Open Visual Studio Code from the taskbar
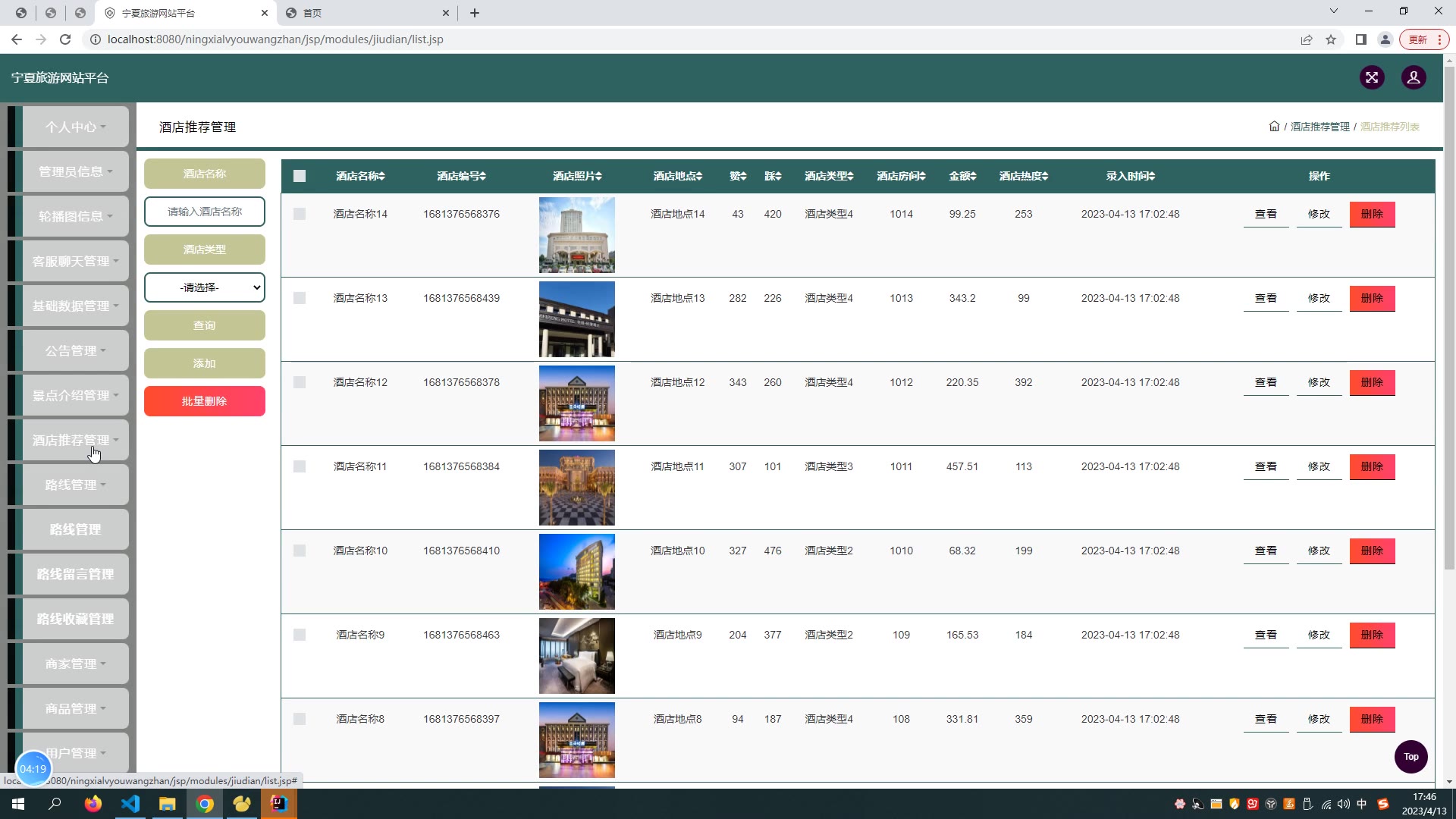The image size is (1456, 819). point(130,804)
